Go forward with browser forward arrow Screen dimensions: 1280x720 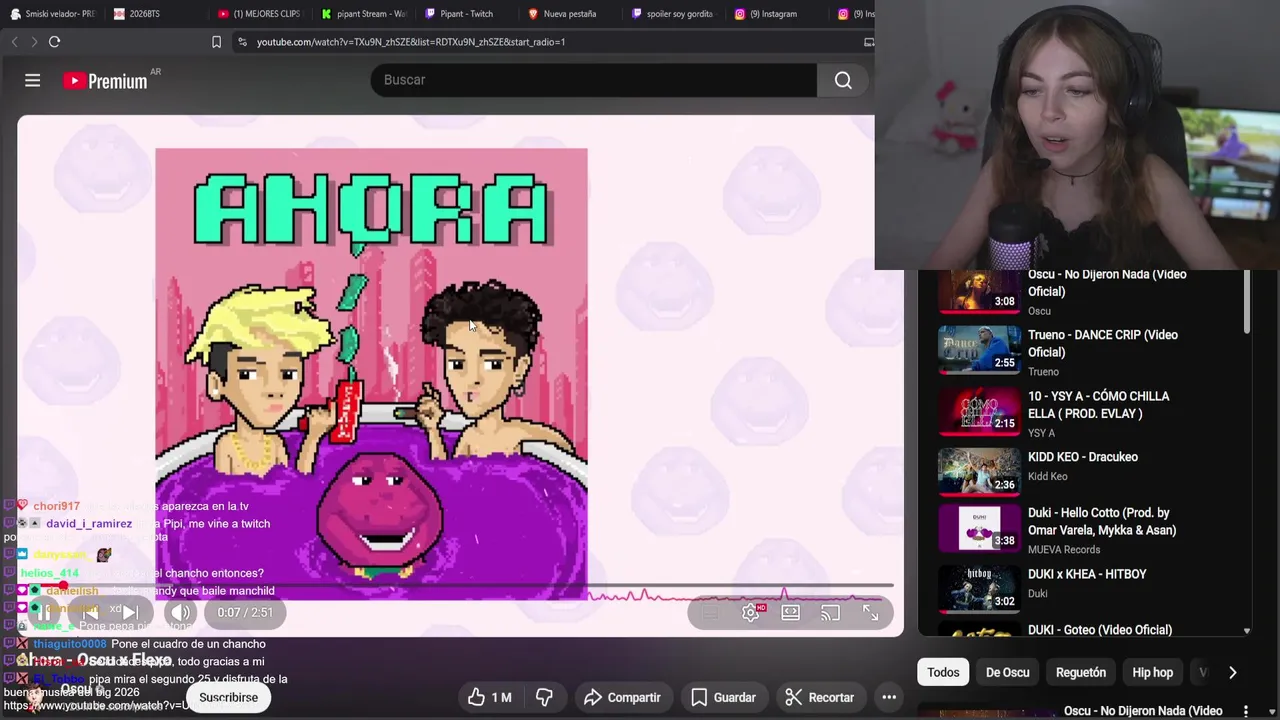(x=34, y=42)
